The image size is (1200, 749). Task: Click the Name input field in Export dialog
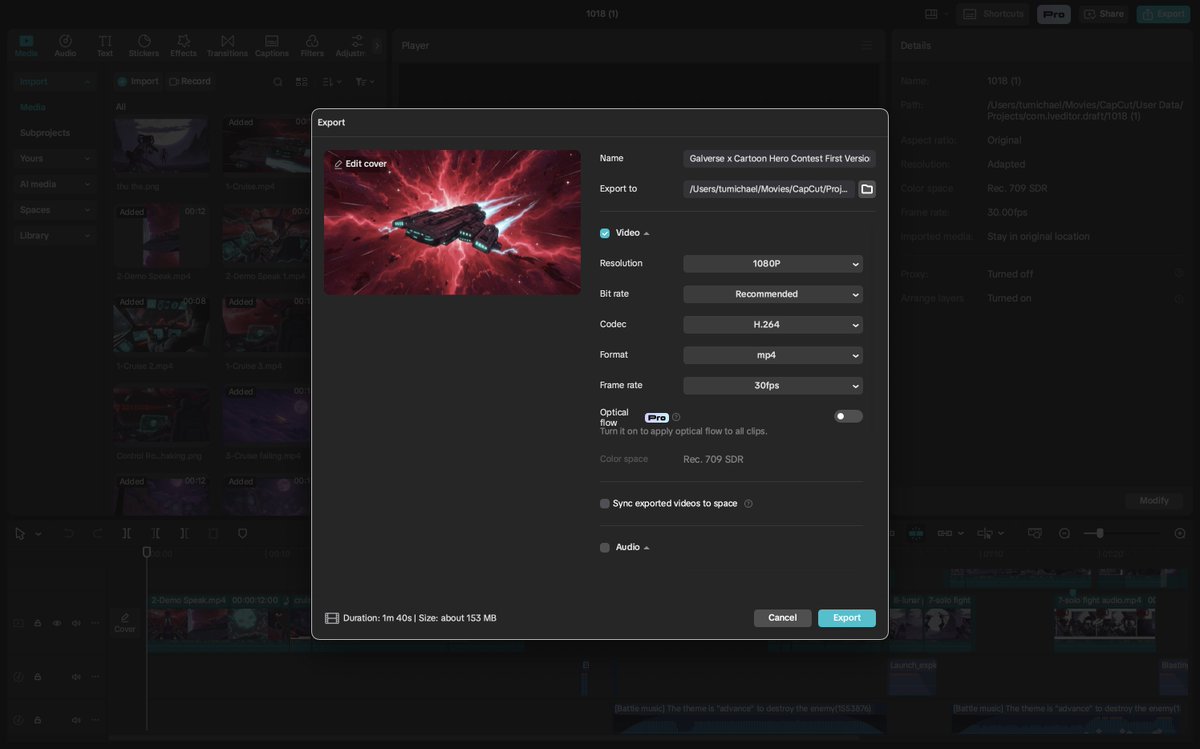point(780,159)
